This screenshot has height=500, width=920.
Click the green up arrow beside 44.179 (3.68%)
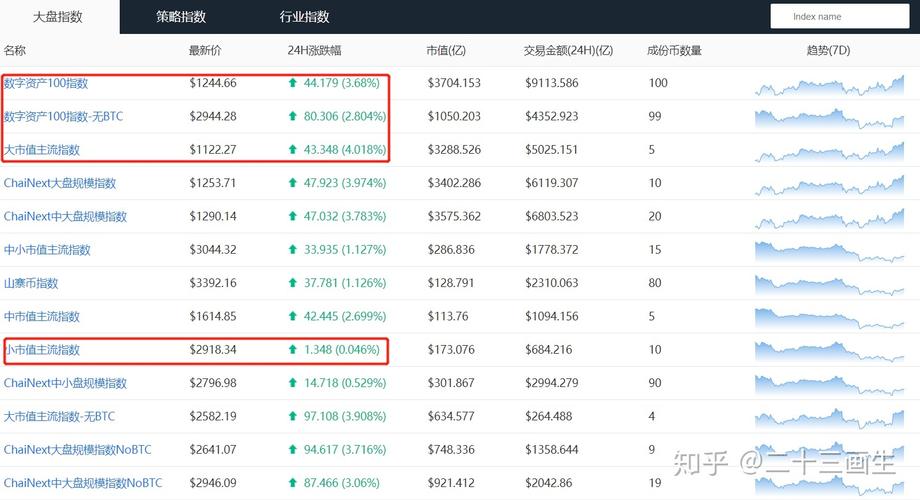pos(293,83)
